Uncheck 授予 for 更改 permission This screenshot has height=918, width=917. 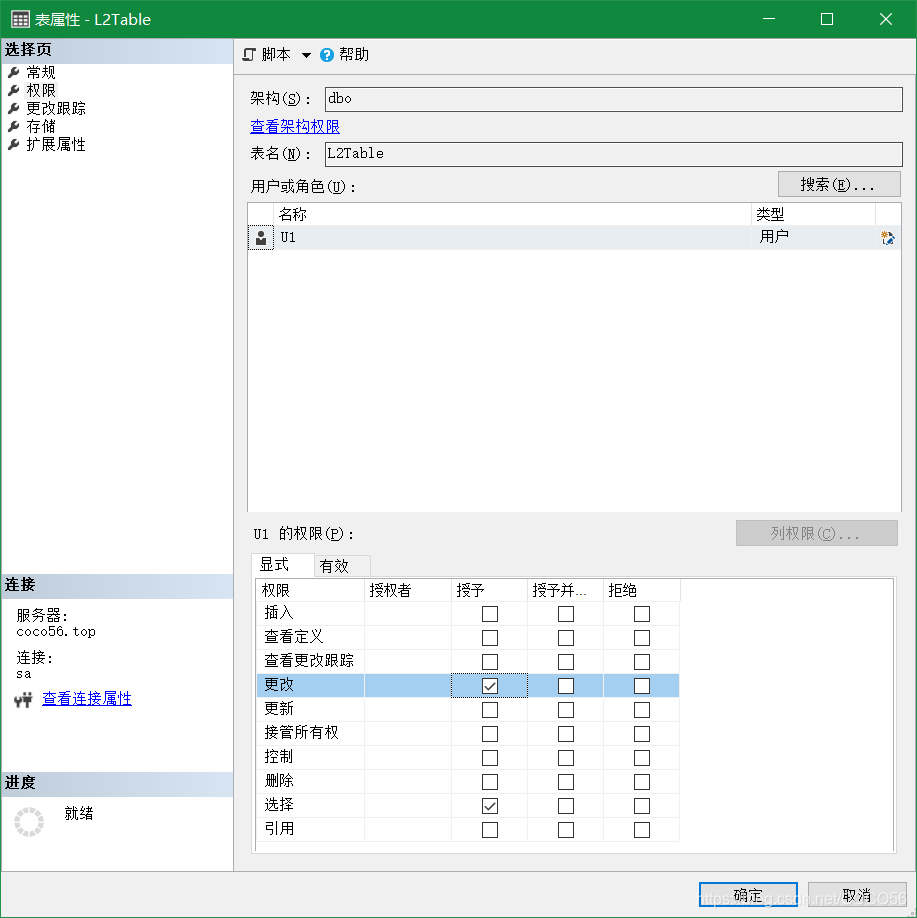490,686
